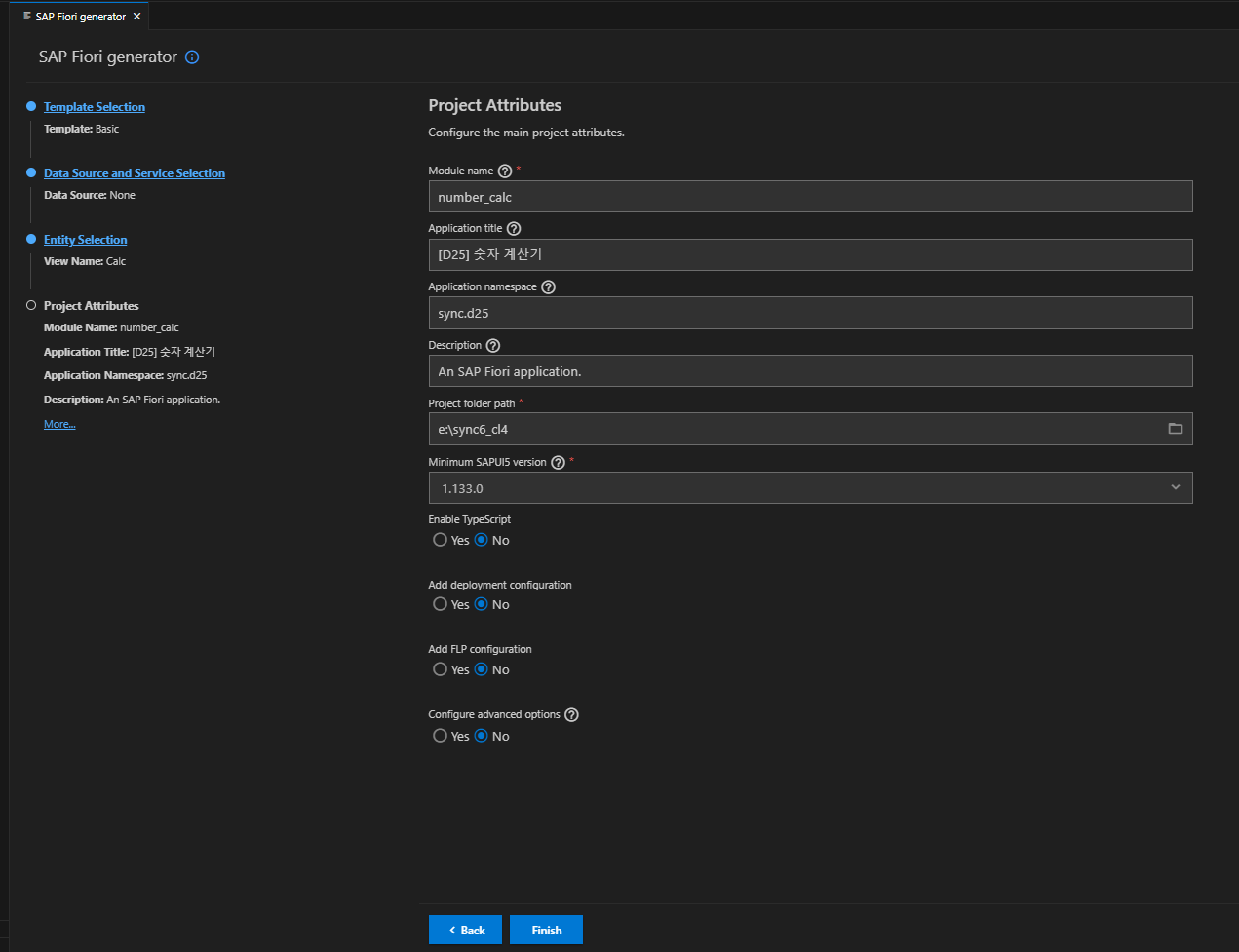Select Yes for Add FLP configuration
Image resolution: width=1239 pixels, height=952 pixels.
[441, 669]
